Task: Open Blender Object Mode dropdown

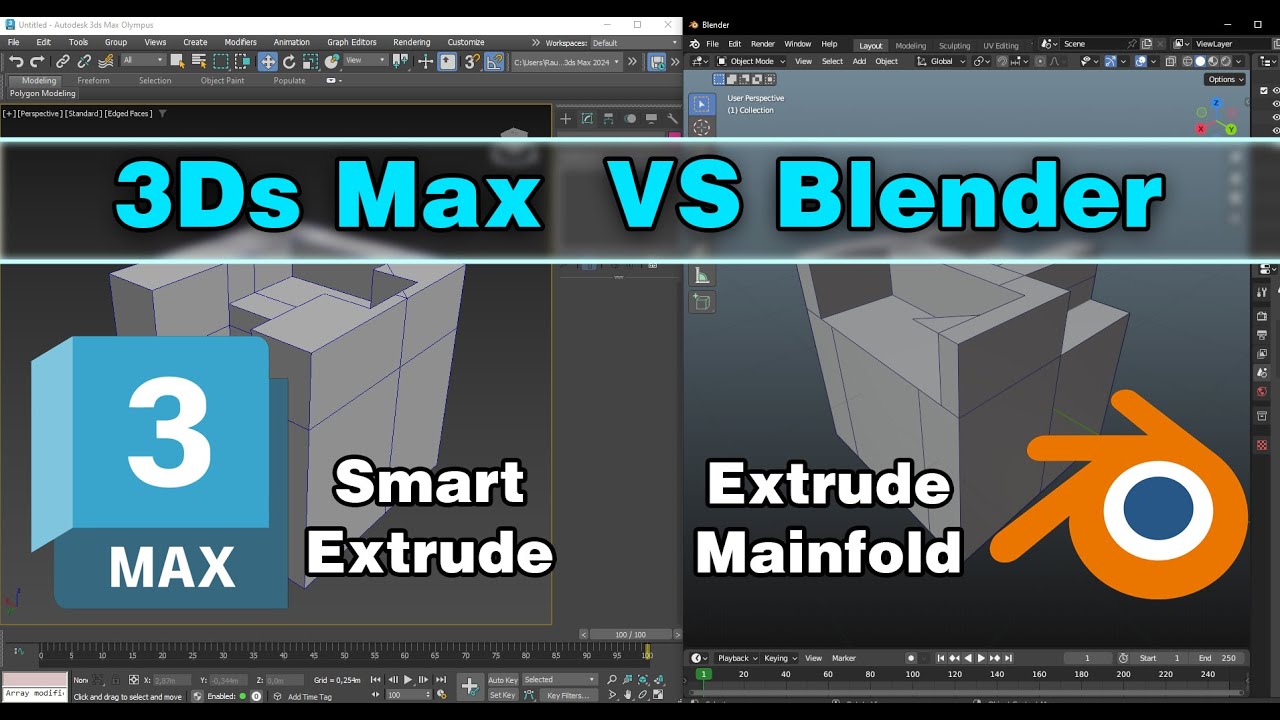Action: pyautogui.click(x=751, y=61)
